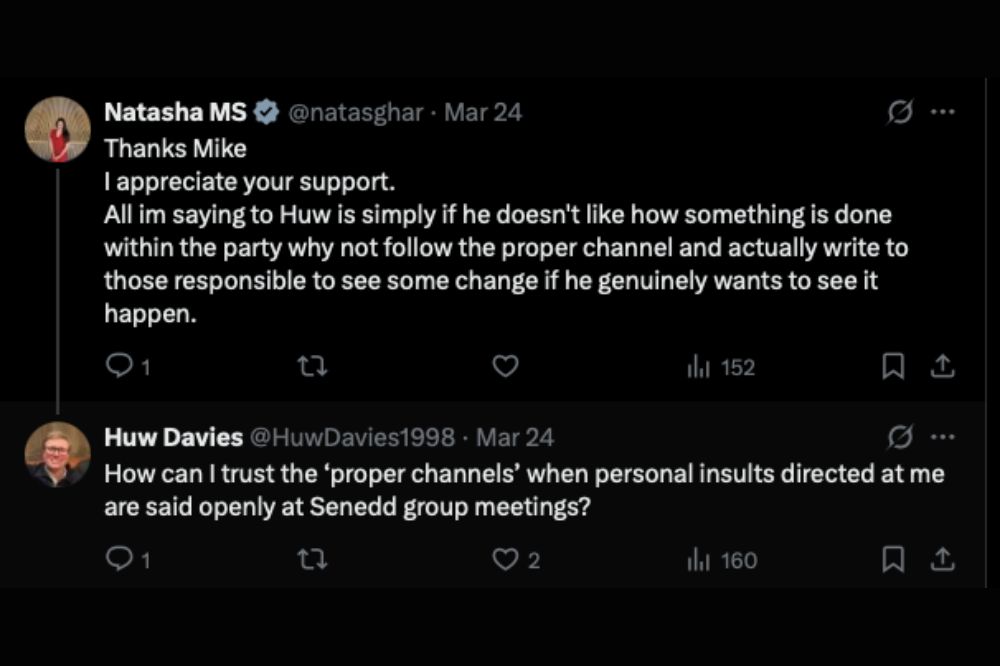Screen dimensions: 1000x666
Task: Reply to Huw Davies's tweet
Action: 119,560
